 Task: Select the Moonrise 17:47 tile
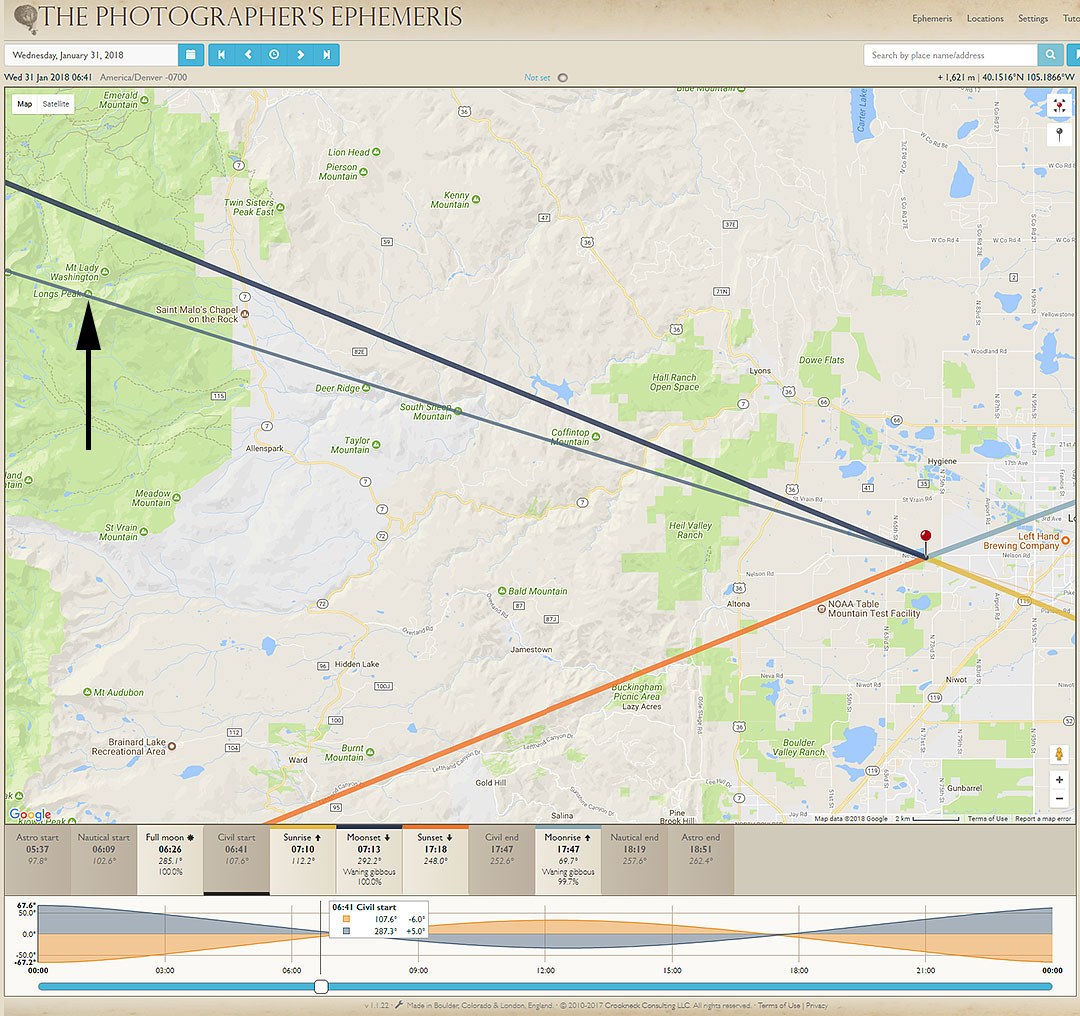click(x=568, y=860)
